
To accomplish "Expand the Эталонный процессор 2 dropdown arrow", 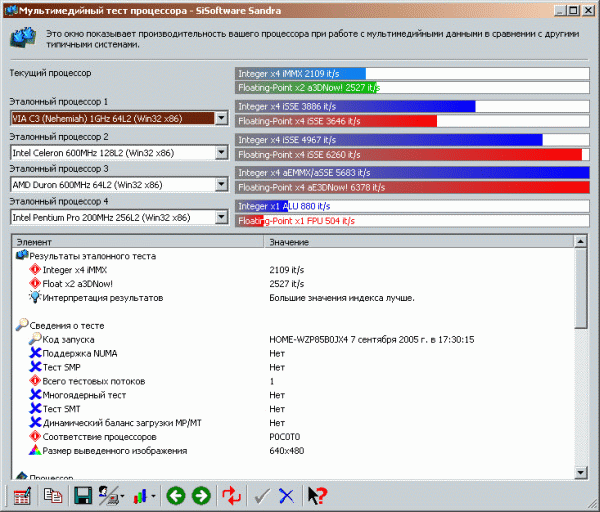I will [x=222, y=153].
